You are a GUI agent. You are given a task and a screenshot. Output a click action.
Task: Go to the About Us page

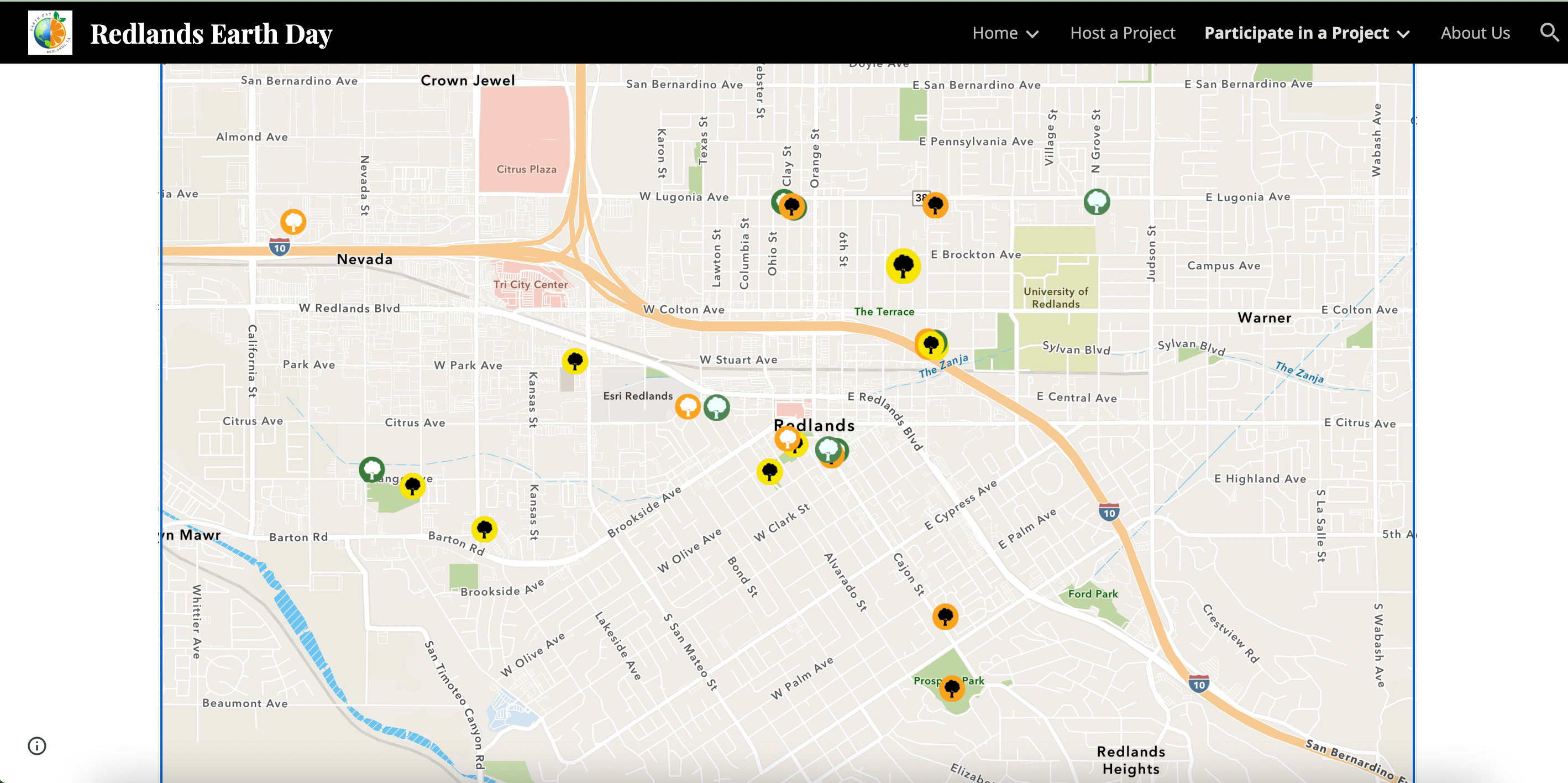[x=1475, y=33]
